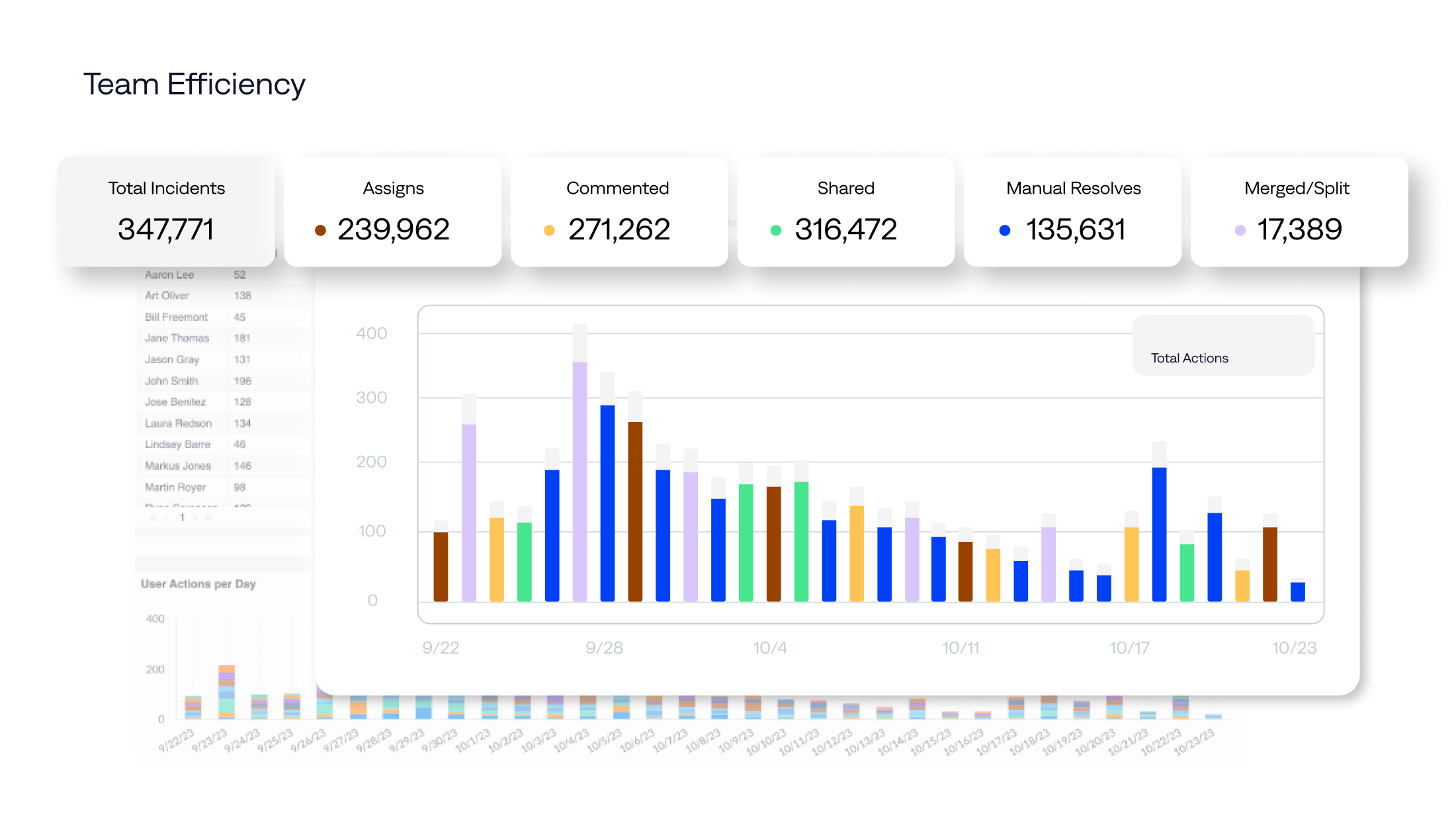Click the 316,472 shared value

846,230
